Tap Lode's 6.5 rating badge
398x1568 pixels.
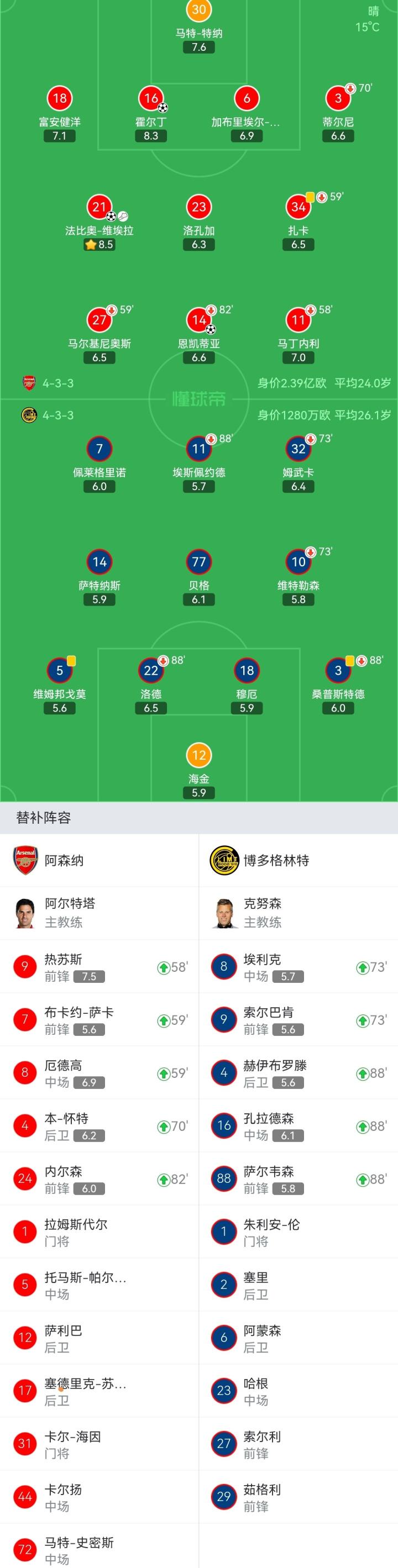[x=151, y=708]
